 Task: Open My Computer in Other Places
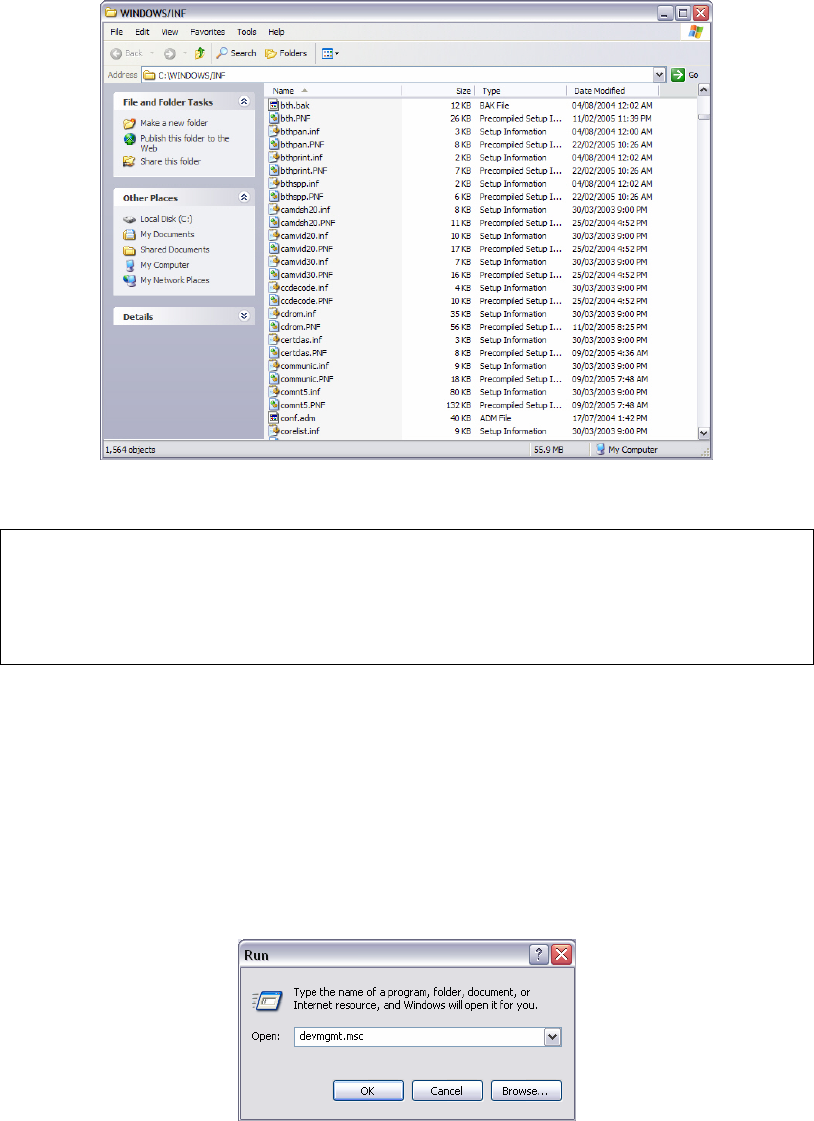click(x=164, y=265)
